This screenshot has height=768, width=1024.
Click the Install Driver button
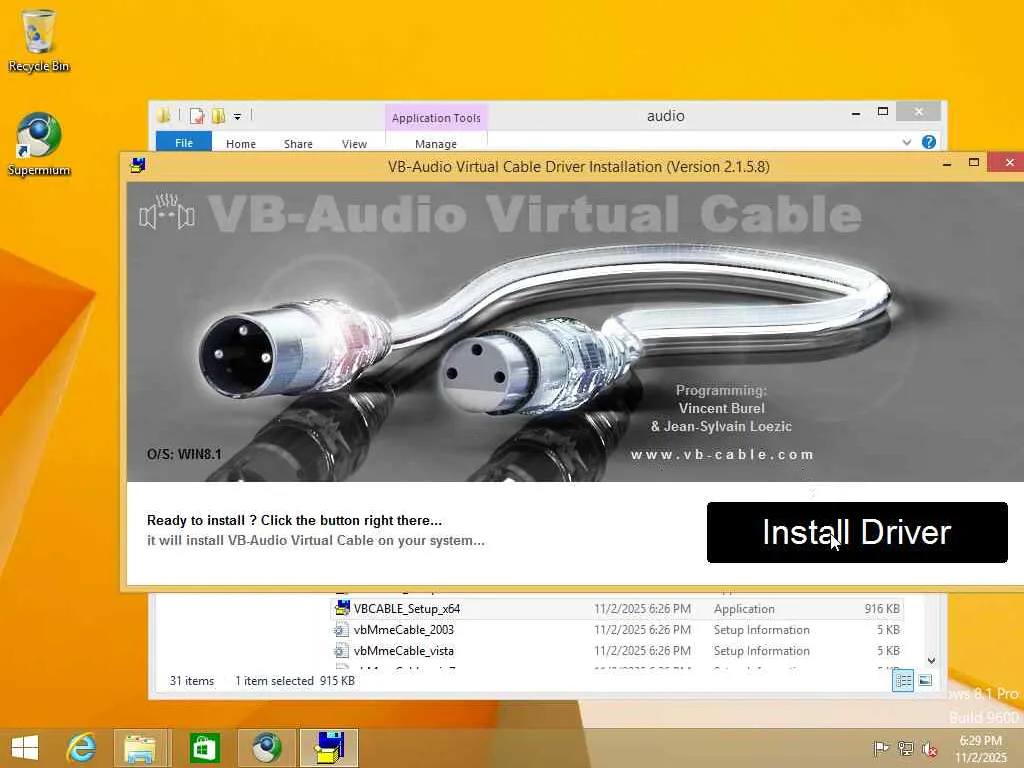[x=857, y=532]
